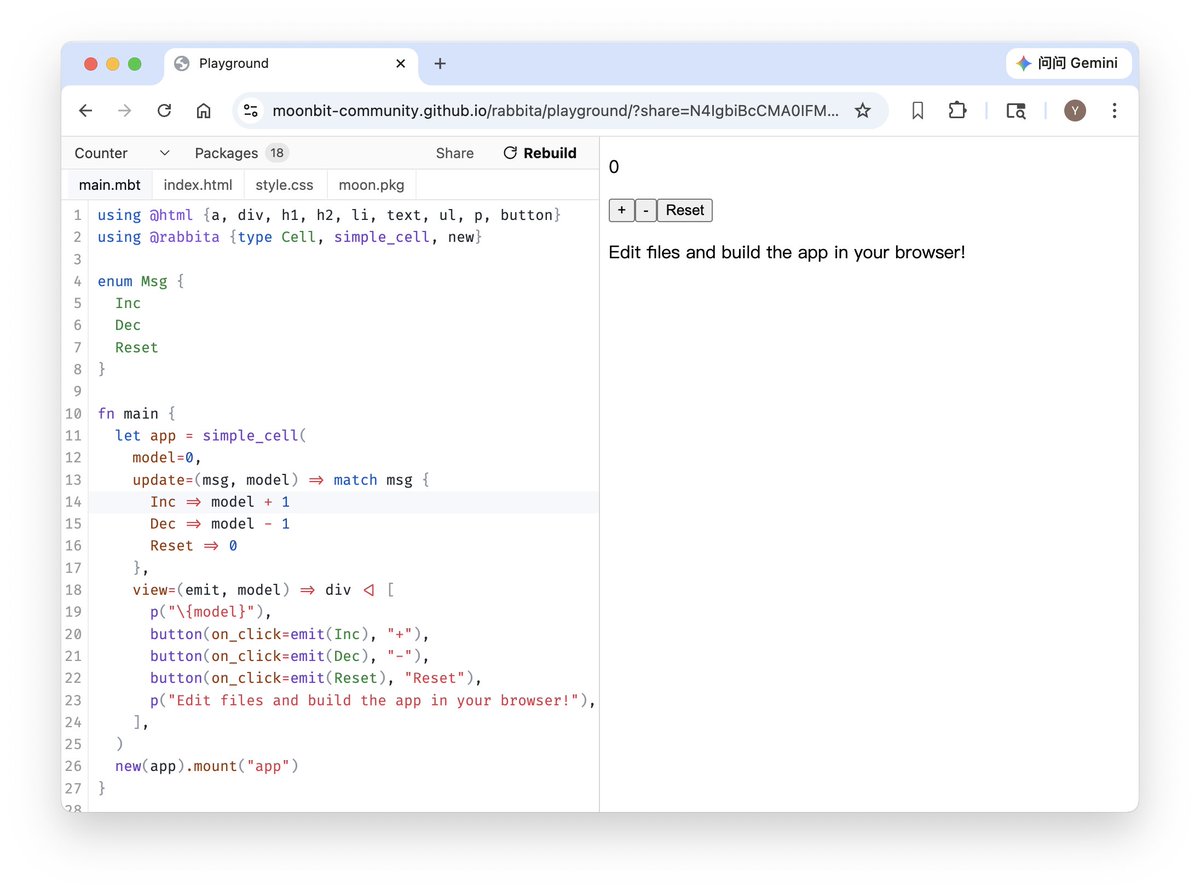This screenshot has height=893, width=1200.
Task: Open the Packages list
Action: coord(226,153)
